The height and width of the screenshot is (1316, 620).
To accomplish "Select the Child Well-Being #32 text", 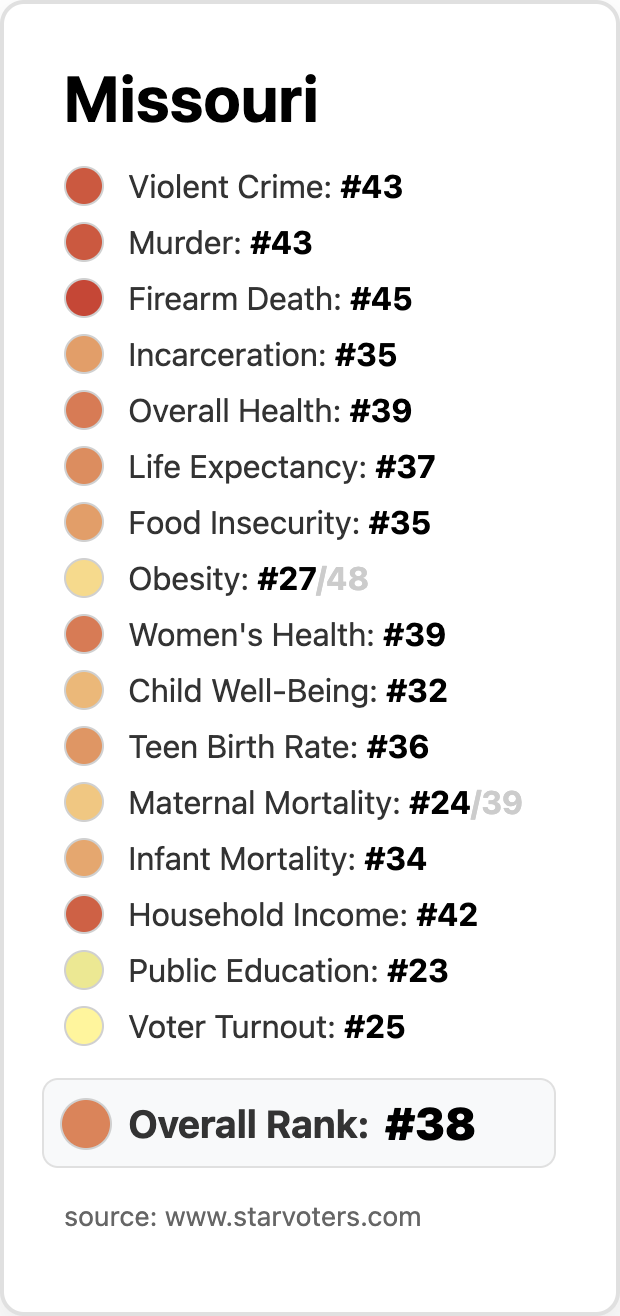I will click(288, 691).
